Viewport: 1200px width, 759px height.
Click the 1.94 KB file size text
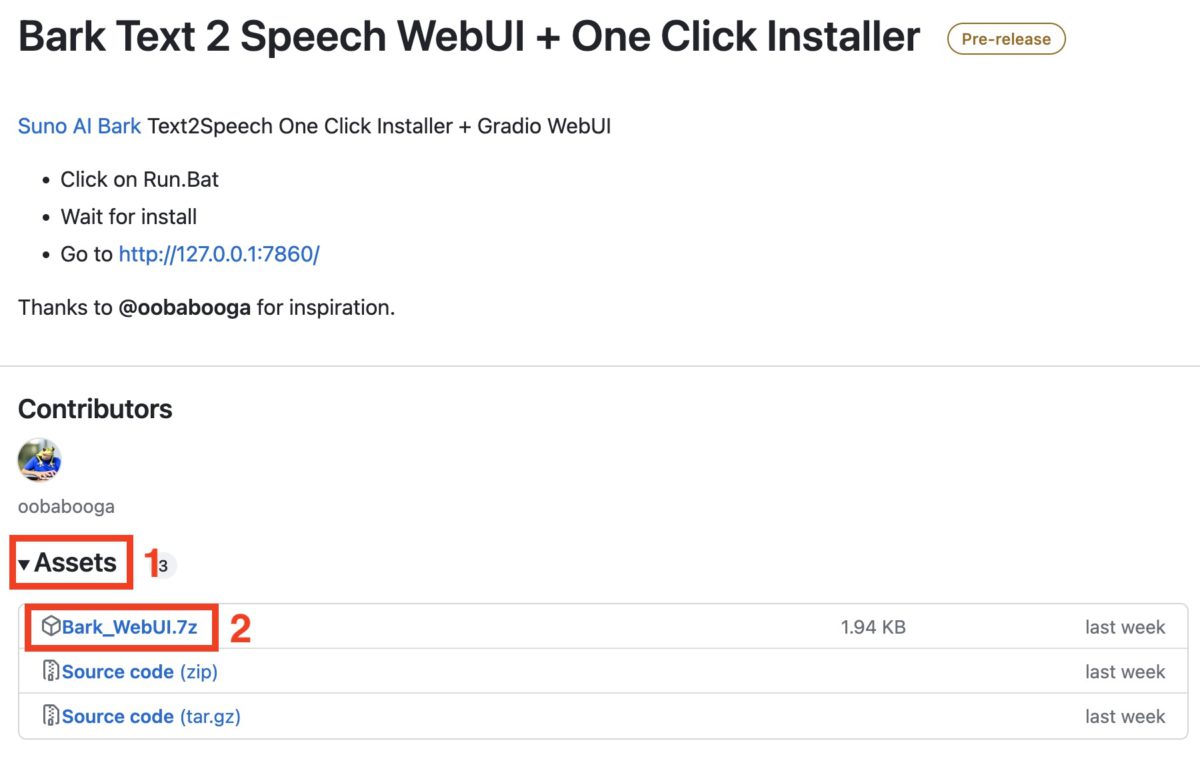(x=873, y=627)
